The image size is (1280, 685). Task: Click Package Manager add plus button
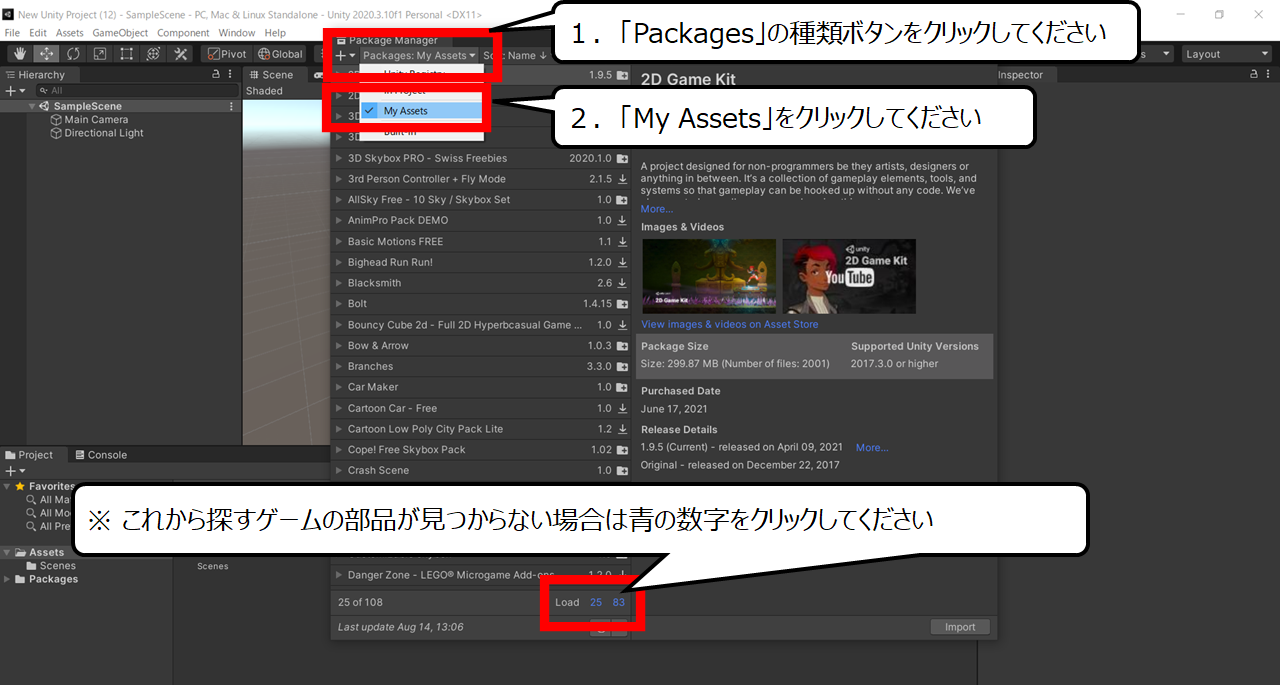coord(345,56)
